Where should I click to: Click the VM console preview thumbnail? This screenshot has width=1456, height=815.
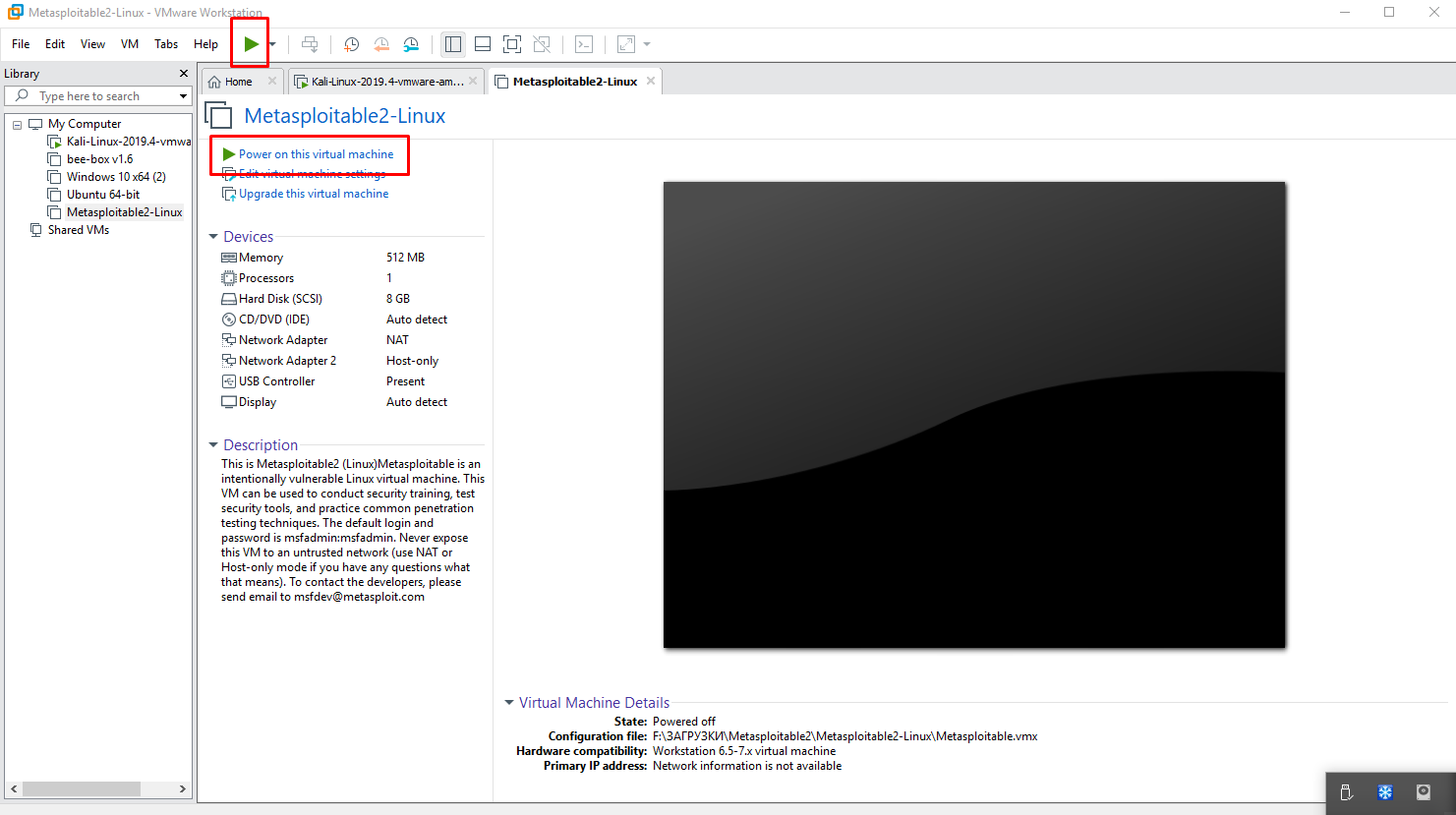974,415
